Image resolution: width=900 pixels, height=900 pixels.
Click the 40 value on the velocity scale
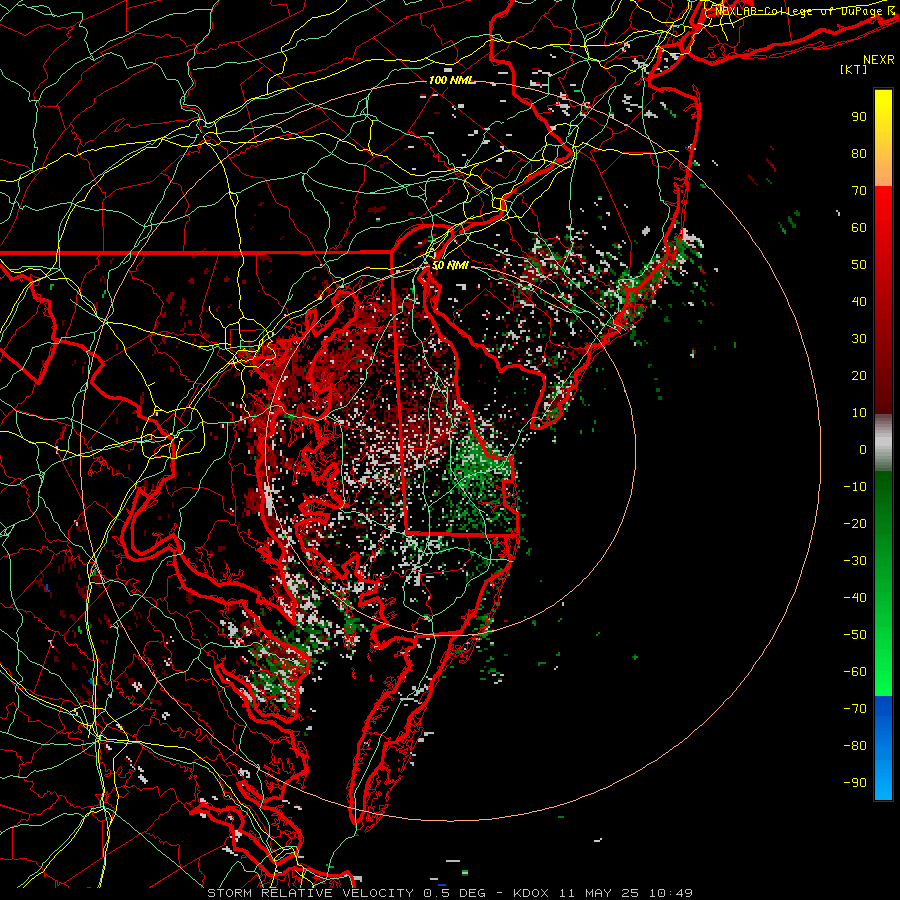859,301
